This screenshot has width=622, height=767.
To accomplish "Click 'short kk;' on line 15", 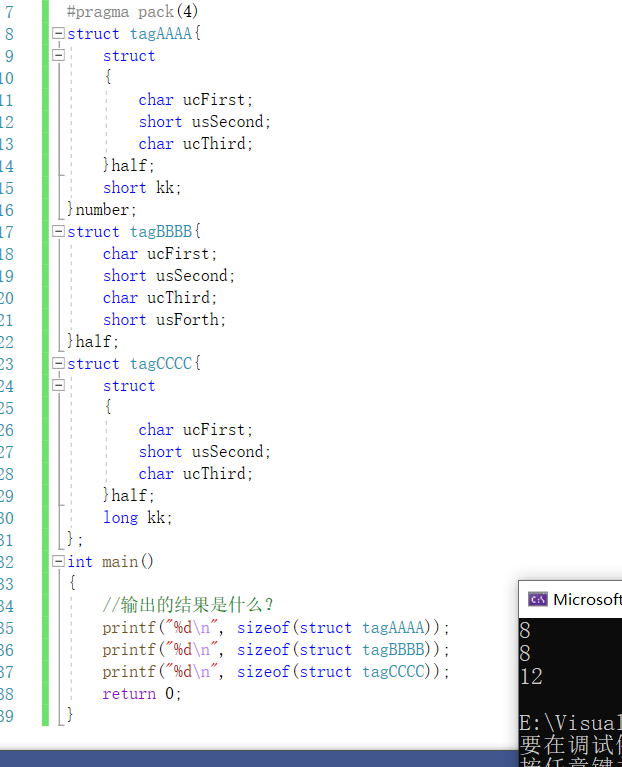I will [x=142, y=187].
